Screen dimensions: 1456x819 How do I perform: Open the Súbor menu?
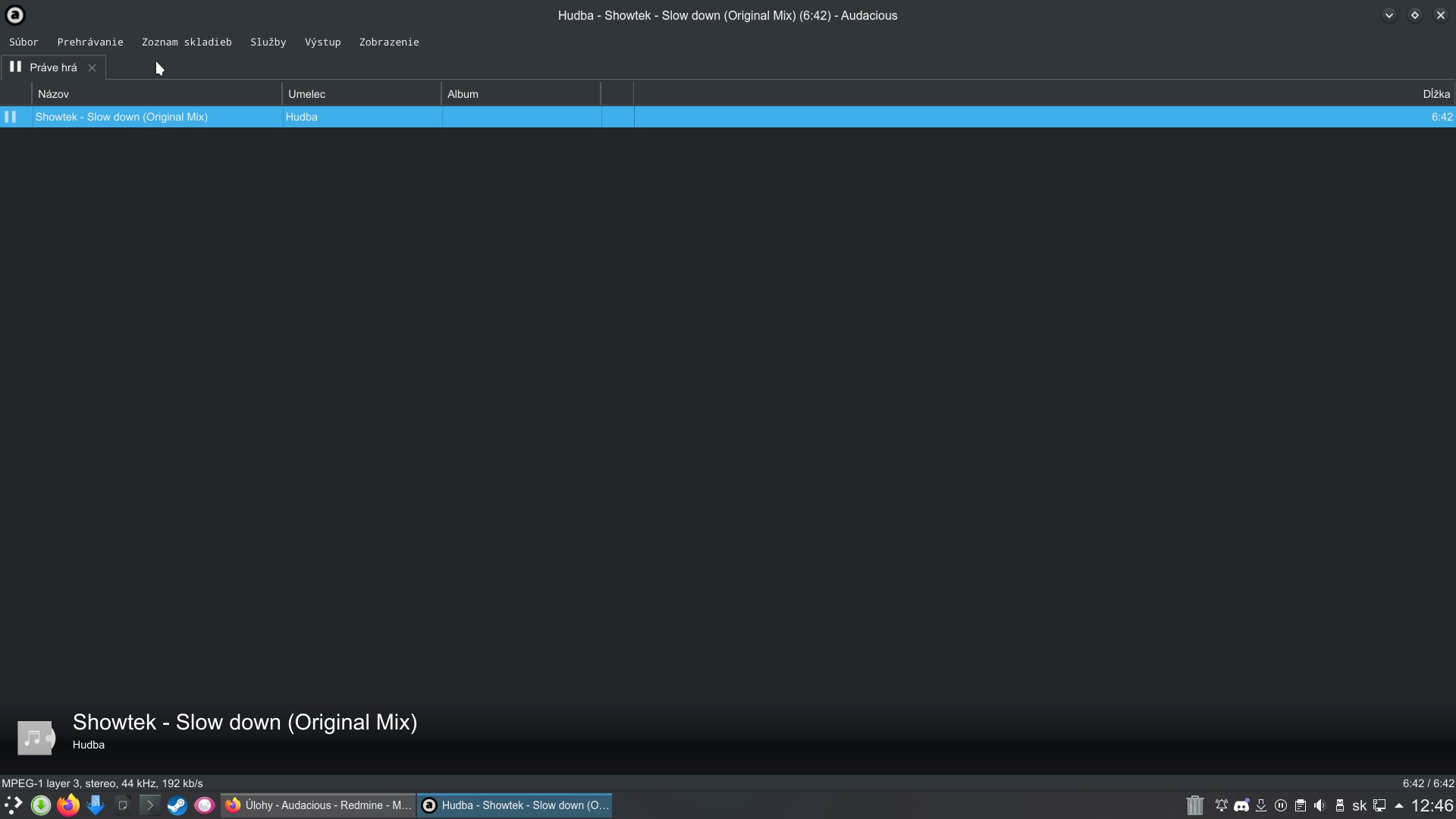[x=24, y=42]
